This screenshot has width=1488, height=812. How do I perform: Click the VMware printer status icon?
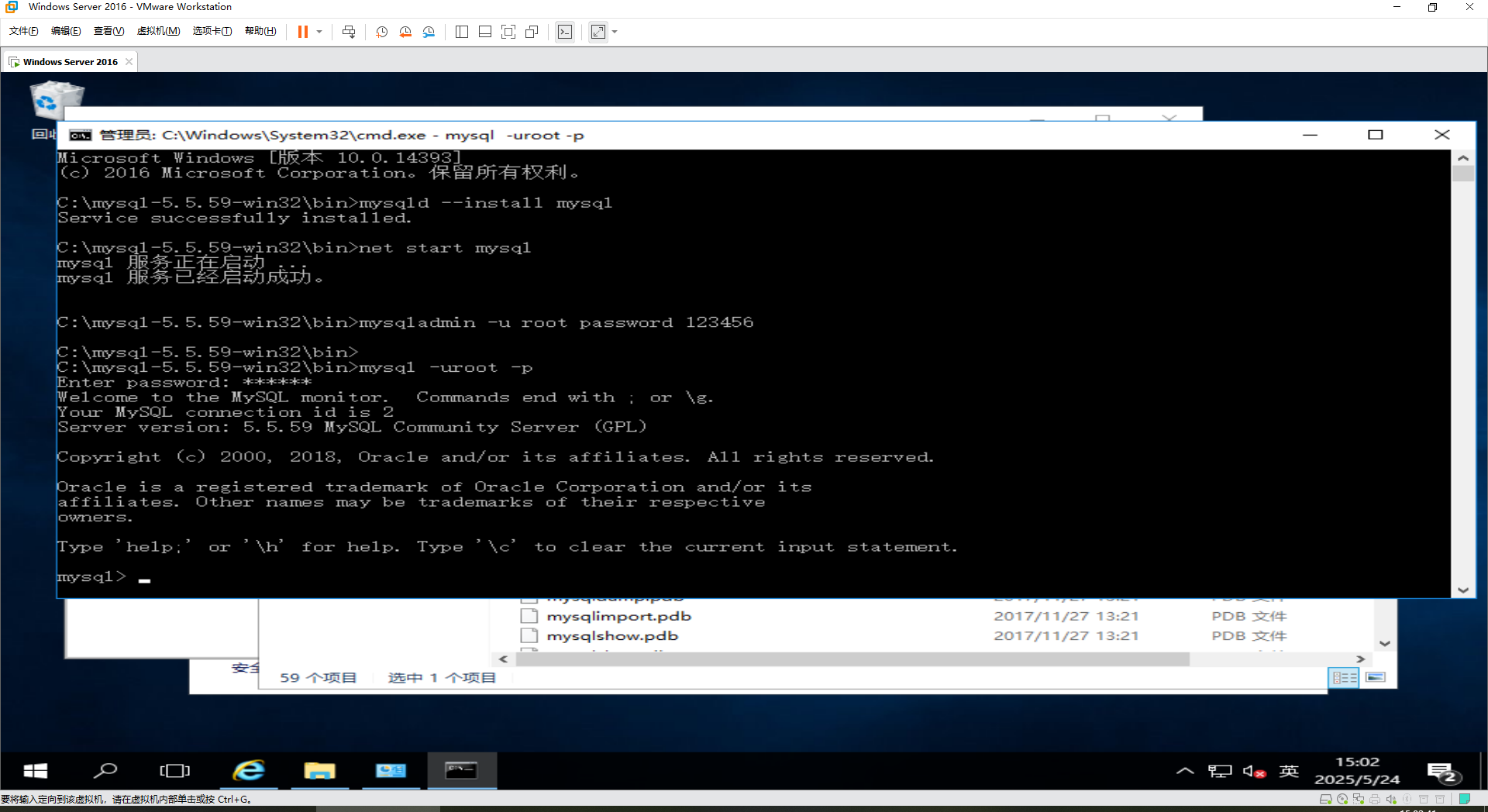click(1375, 799)
